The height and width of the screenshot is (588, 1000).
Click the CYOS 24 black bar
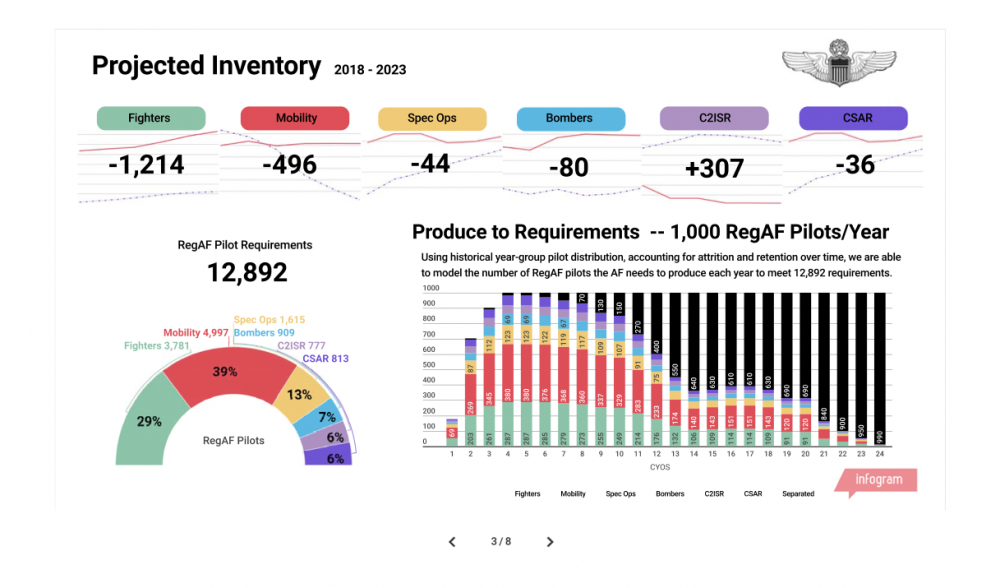click(x=879, y=368)
